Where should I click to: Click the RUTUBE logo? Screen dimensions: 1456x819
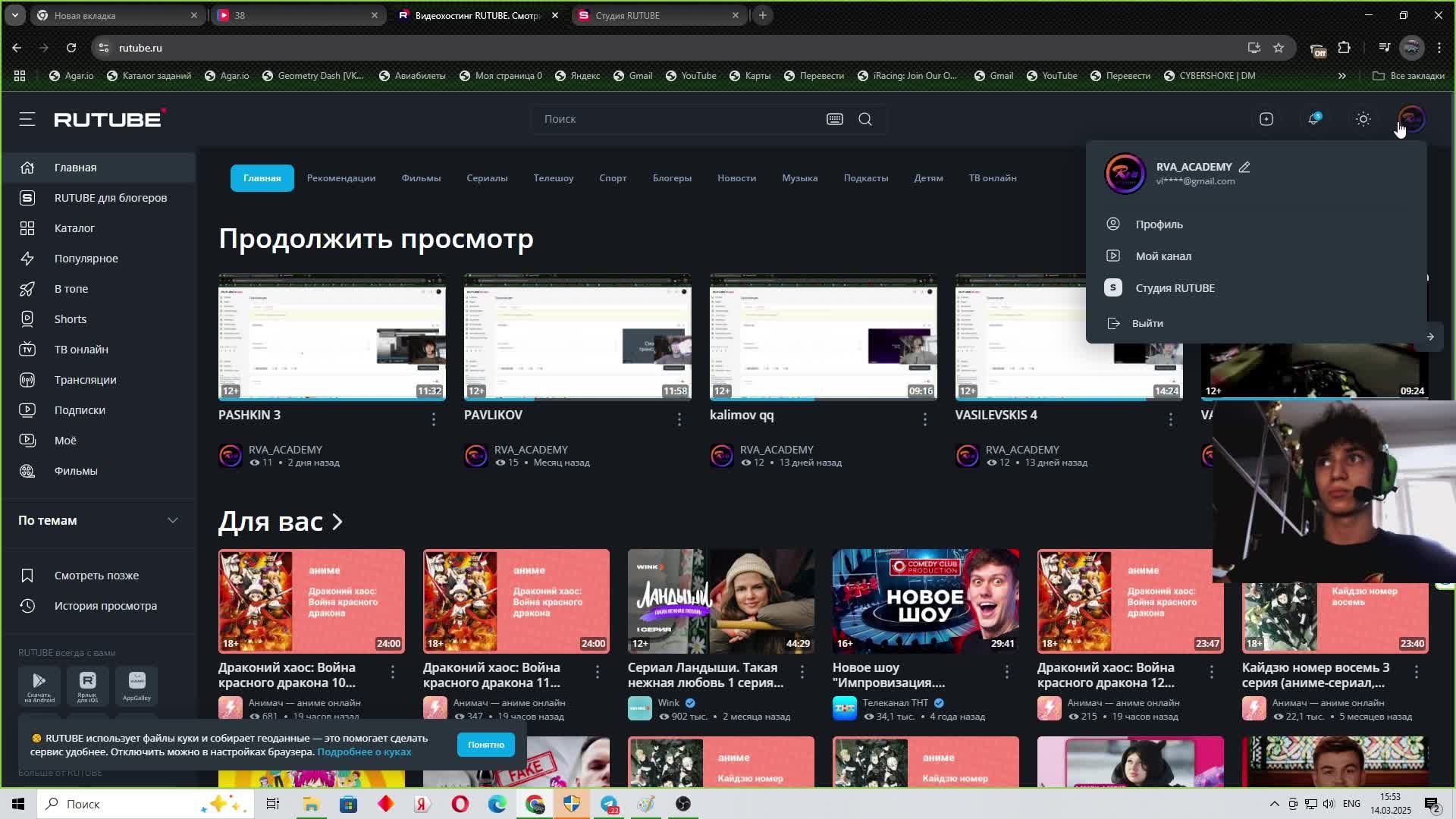tap(110, 119)
